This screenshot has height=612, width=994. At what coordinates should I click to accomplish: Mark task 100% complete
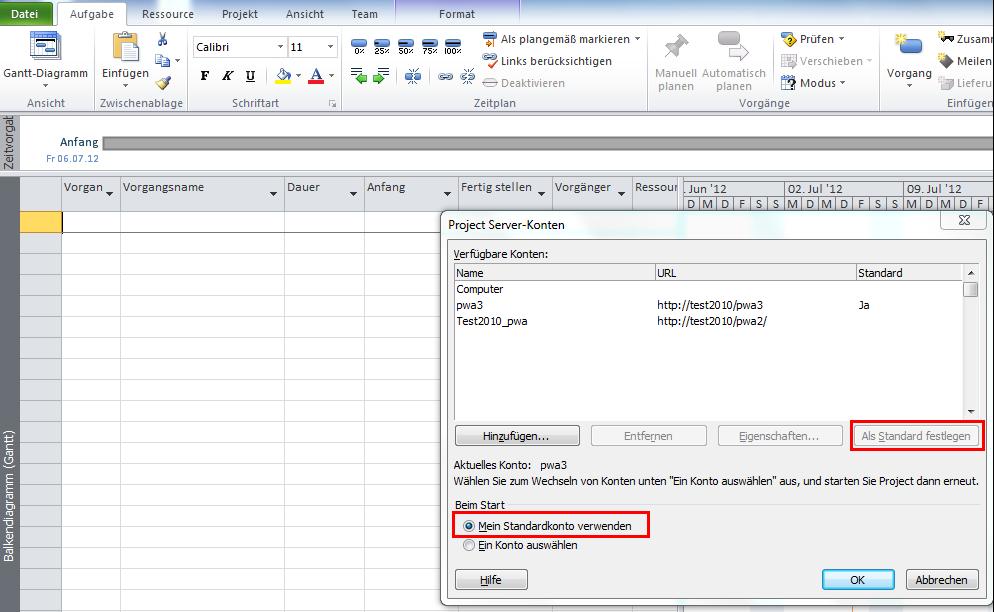[453, 47]
